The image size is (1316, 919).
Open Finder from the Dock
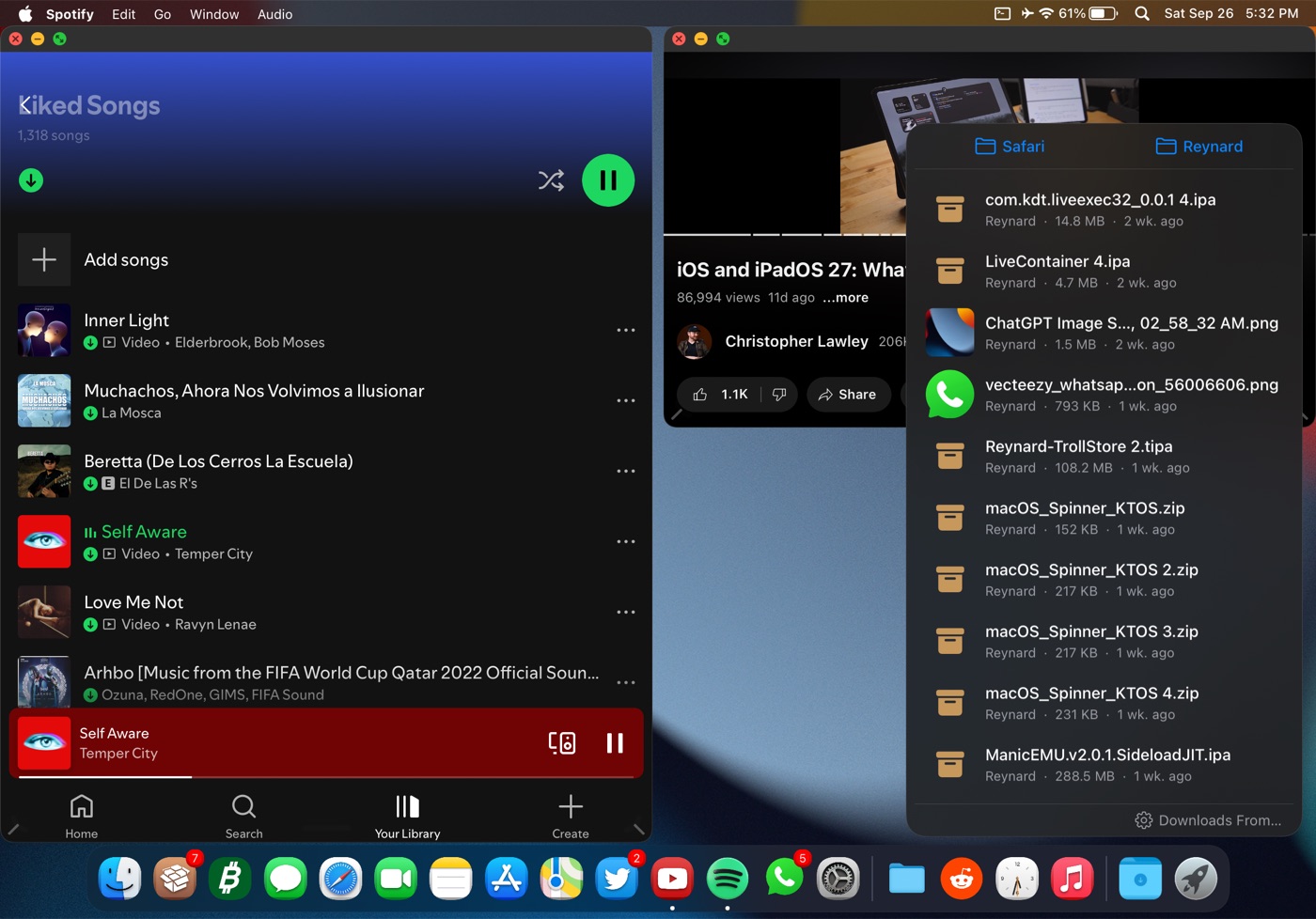pyautogui.click(x=120, y=879)
